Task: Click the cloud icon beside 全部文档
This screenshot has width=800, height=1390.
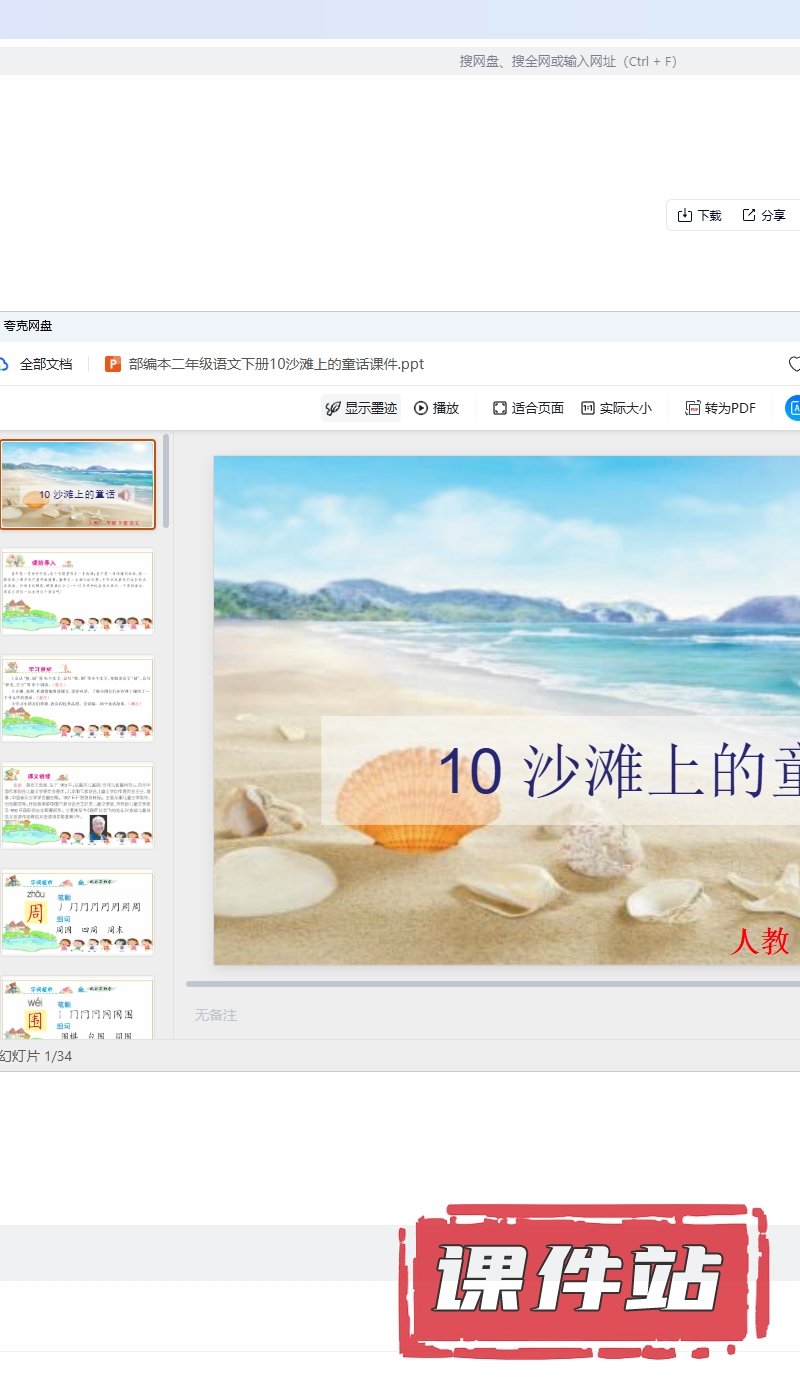Action: (x=4, y=364)
